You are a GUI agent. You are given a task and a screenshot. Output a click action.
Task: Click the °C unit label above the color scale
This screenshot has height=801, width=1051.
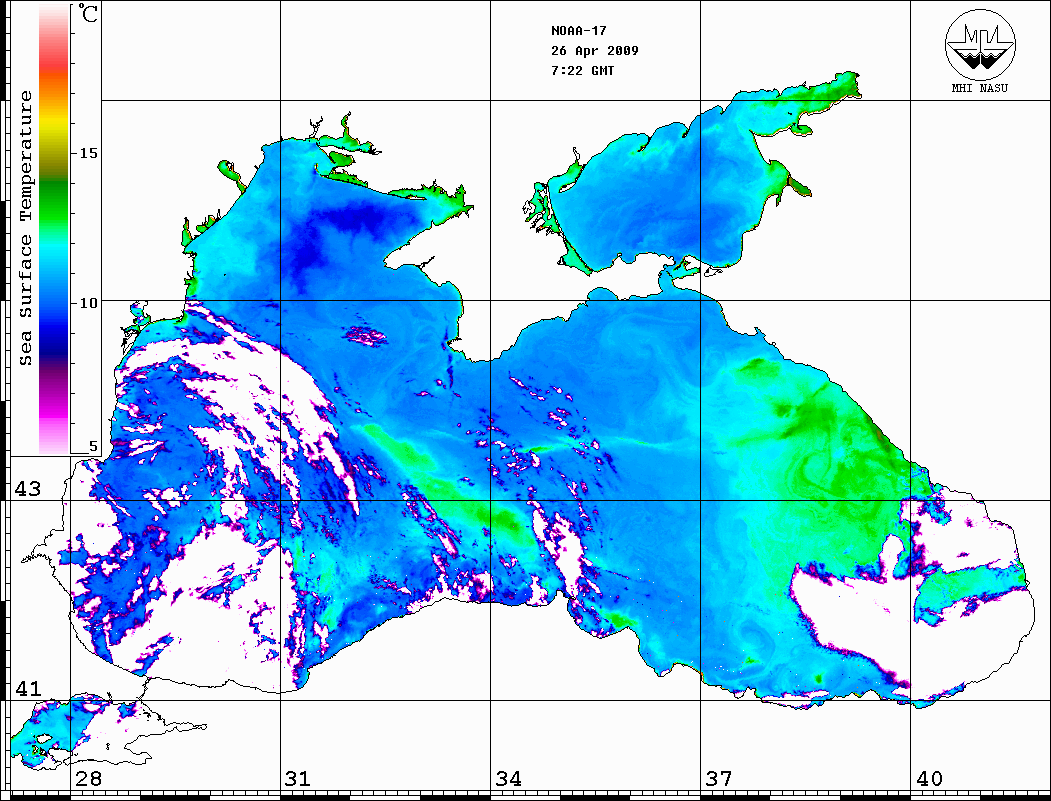click(x=88, y=13)
